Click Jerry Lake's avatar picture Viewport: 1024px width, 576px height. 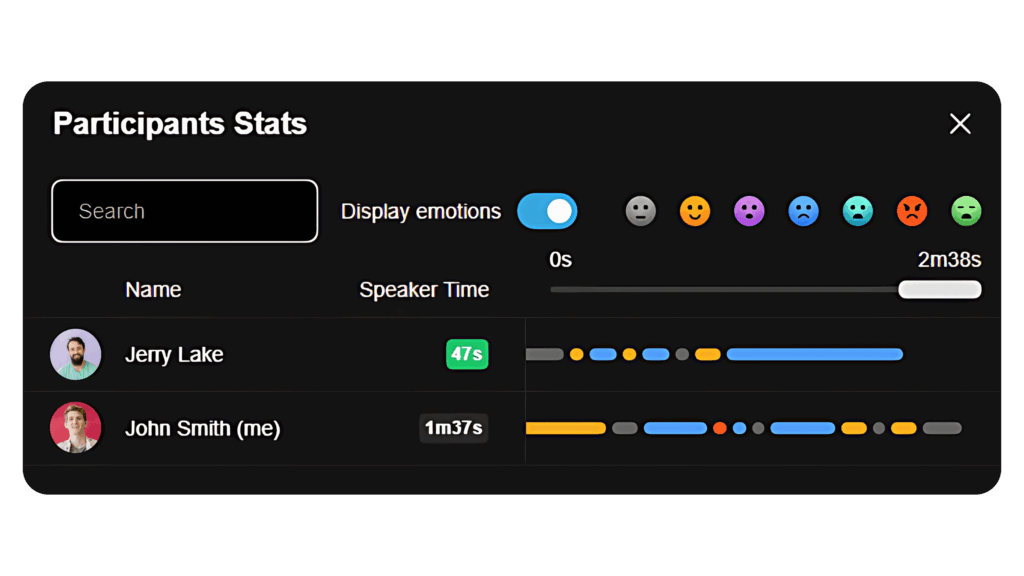click(76, 354)
